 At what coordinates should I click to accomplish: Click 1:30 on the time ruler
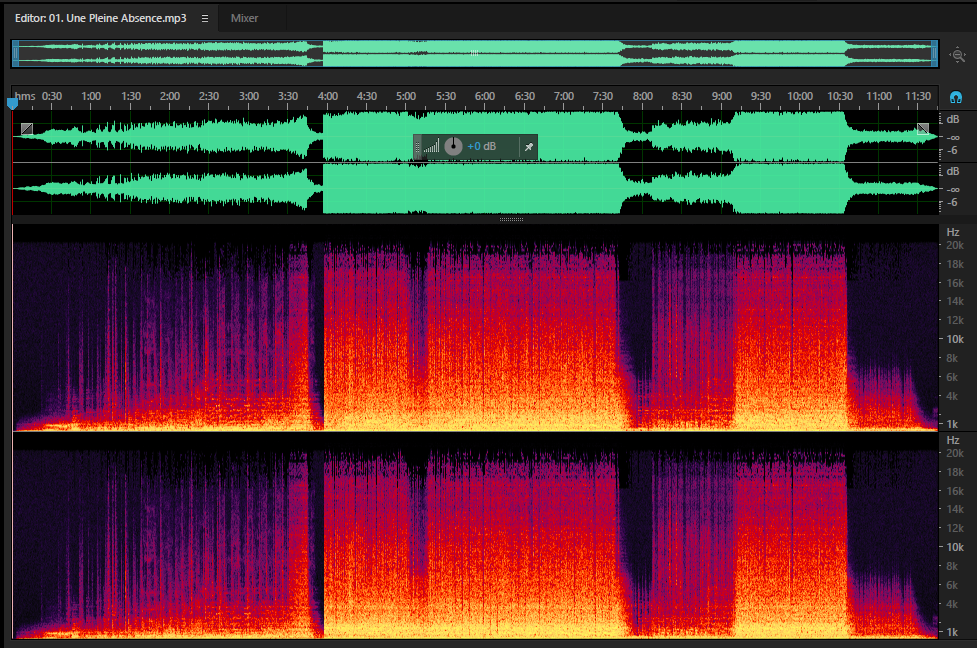(x=131, y=96)
